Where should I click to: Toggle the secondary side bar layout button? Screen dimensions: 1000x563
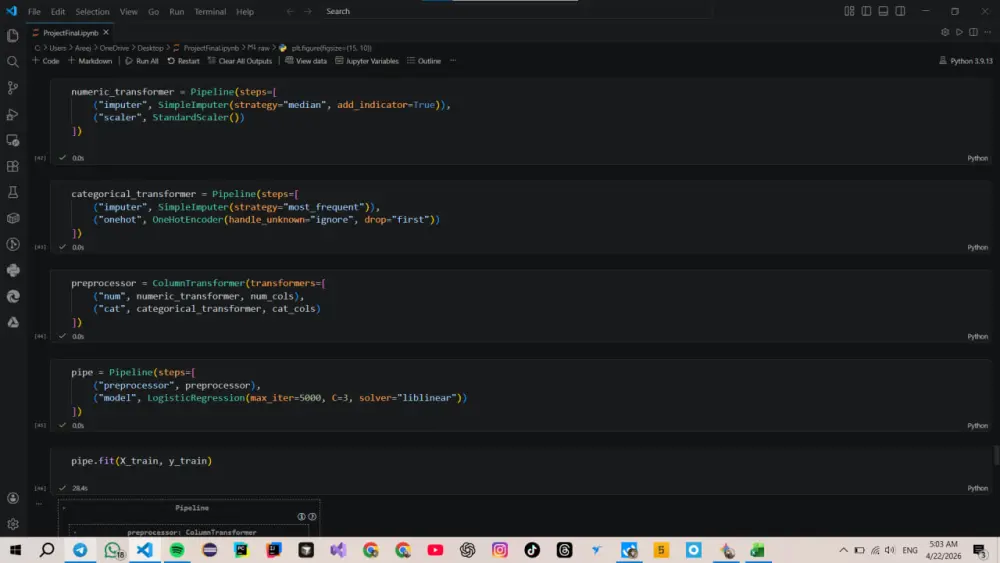900,11
